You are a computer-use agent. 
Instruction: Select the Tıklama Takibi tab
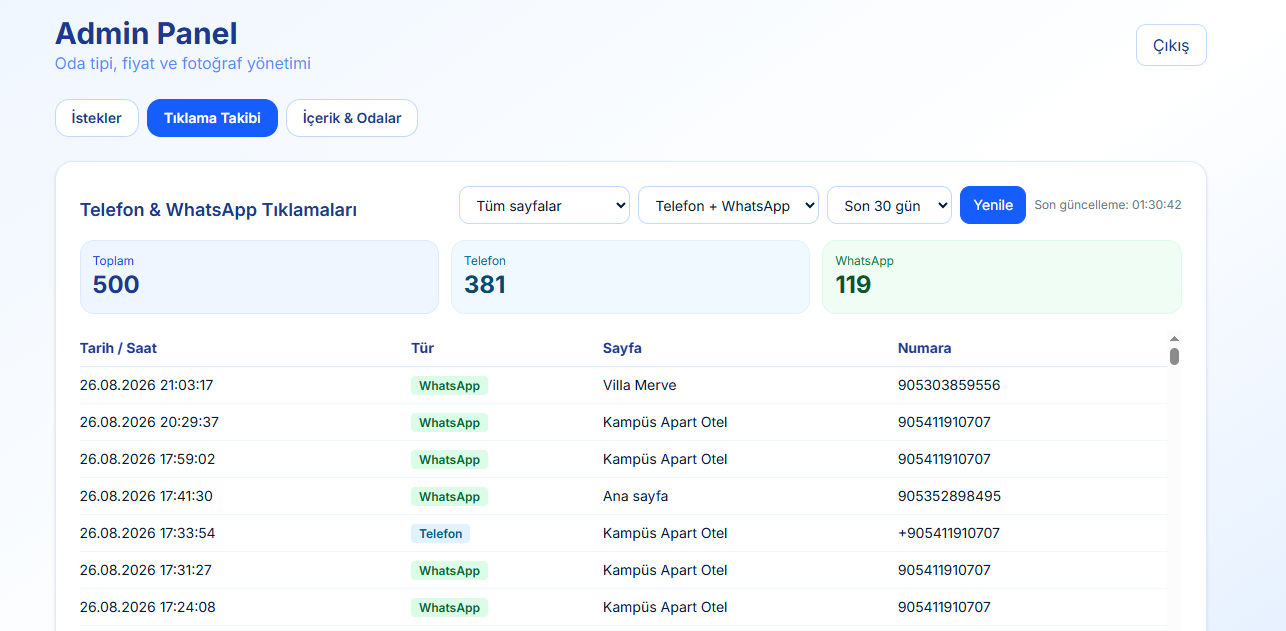pos(212,118)
